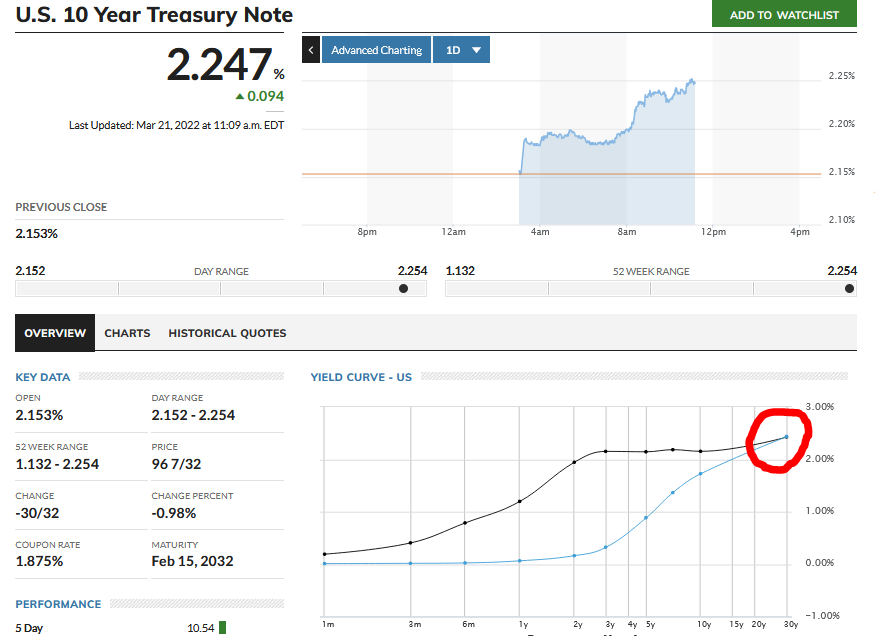Screen dimensions: 875x636
Task: Switch to the Overview tab
Action: pyautogui.click(x=55, y=333)
